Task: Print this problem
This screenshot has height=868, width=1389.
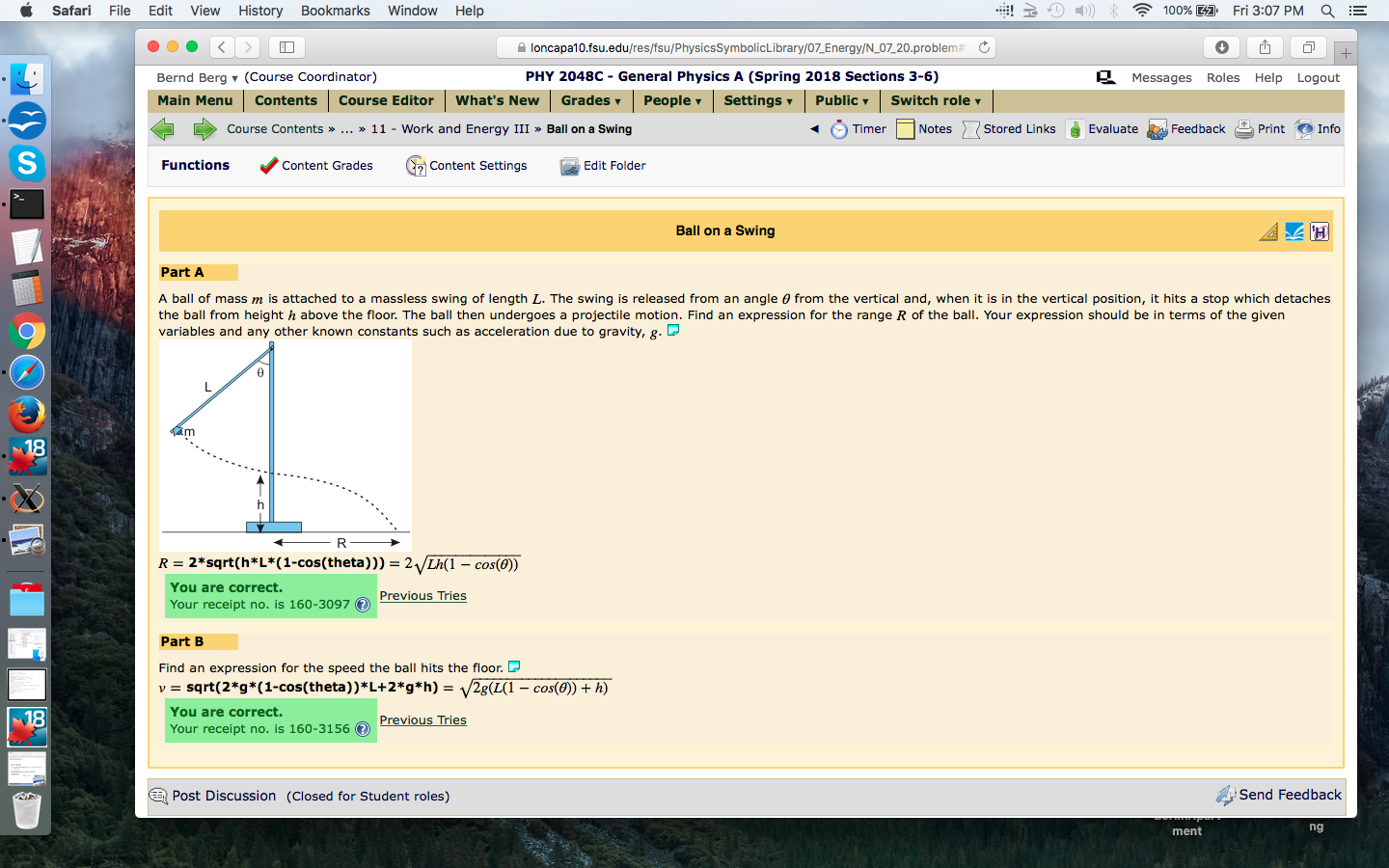Action: pos(1260,129)
